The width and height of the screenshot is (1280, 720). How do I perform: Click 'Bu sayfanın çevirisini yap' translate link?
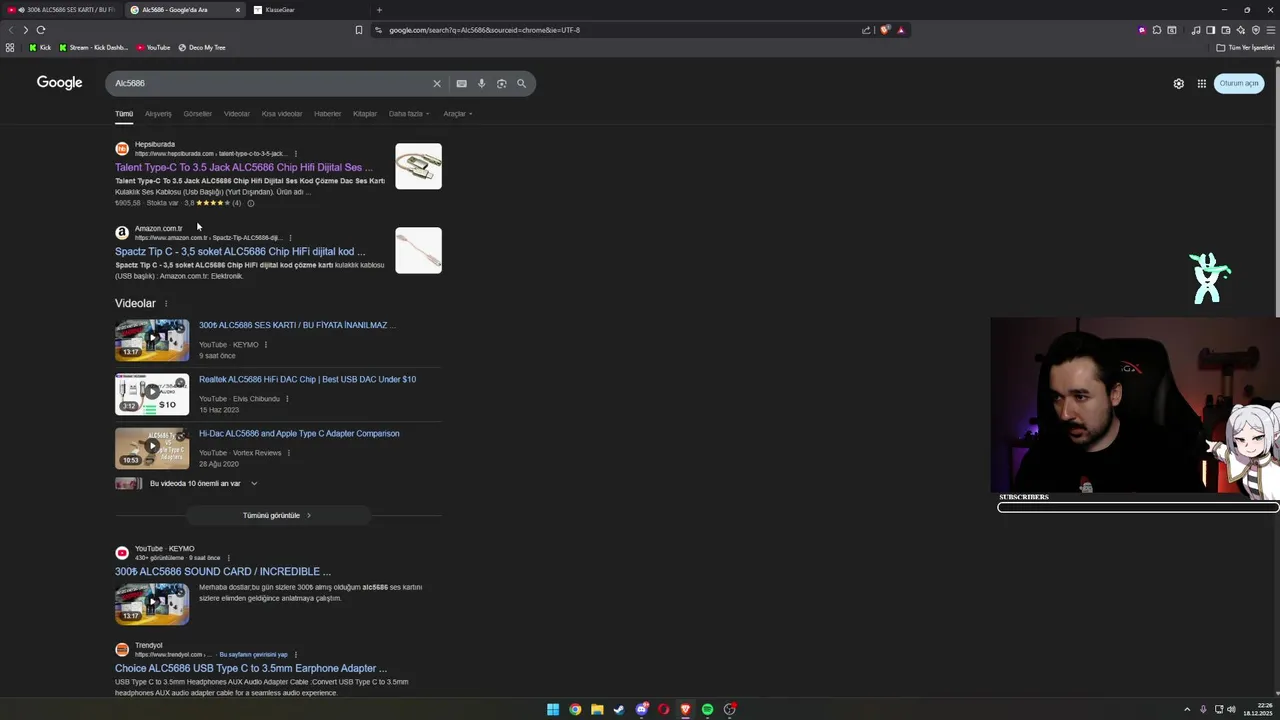(253, 655)
